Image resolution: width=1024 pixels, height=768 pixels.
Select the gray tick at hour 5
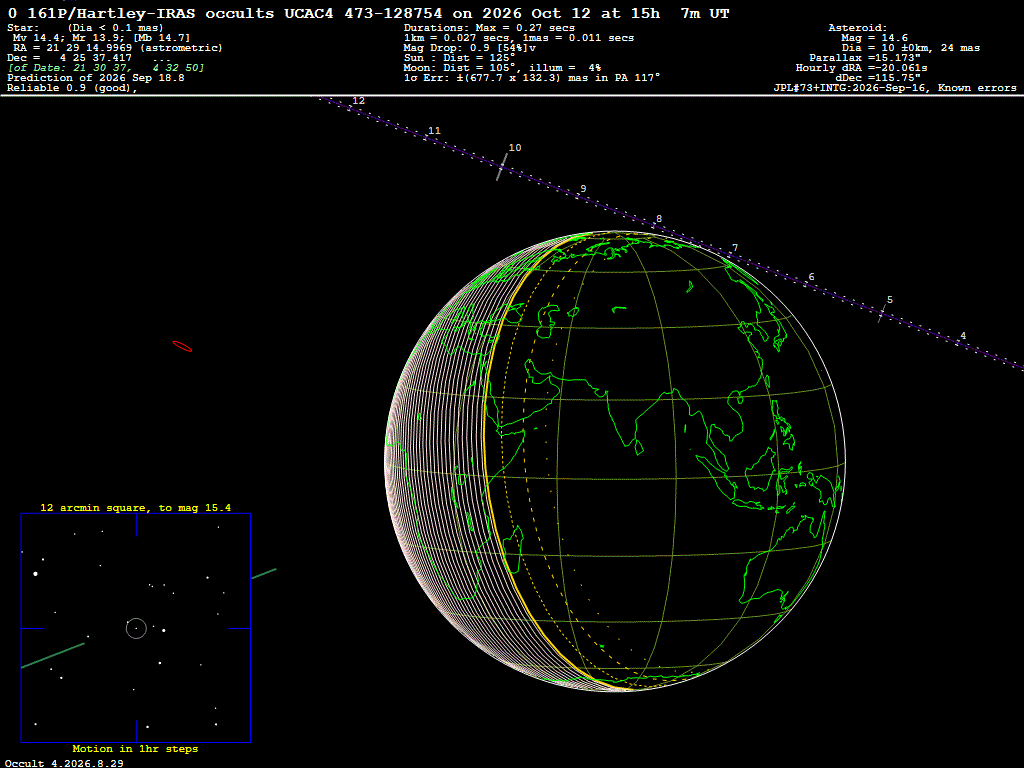(x=883, y=314)
